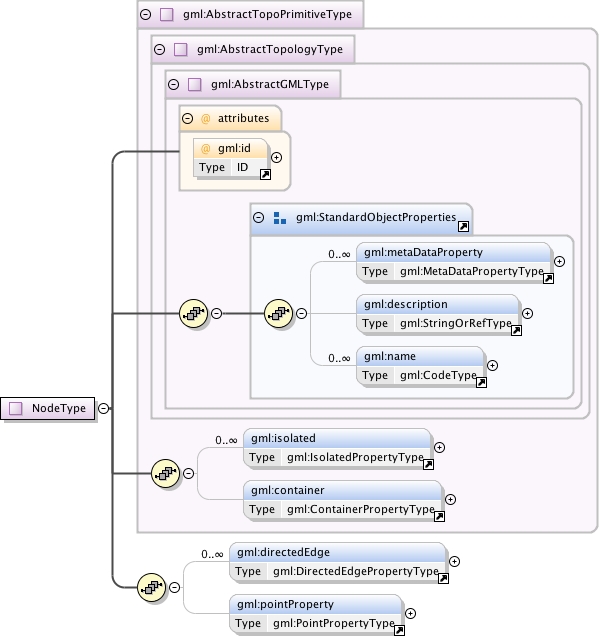
Task: Expand the gml:id attribute
Action: tap(276, 157)
